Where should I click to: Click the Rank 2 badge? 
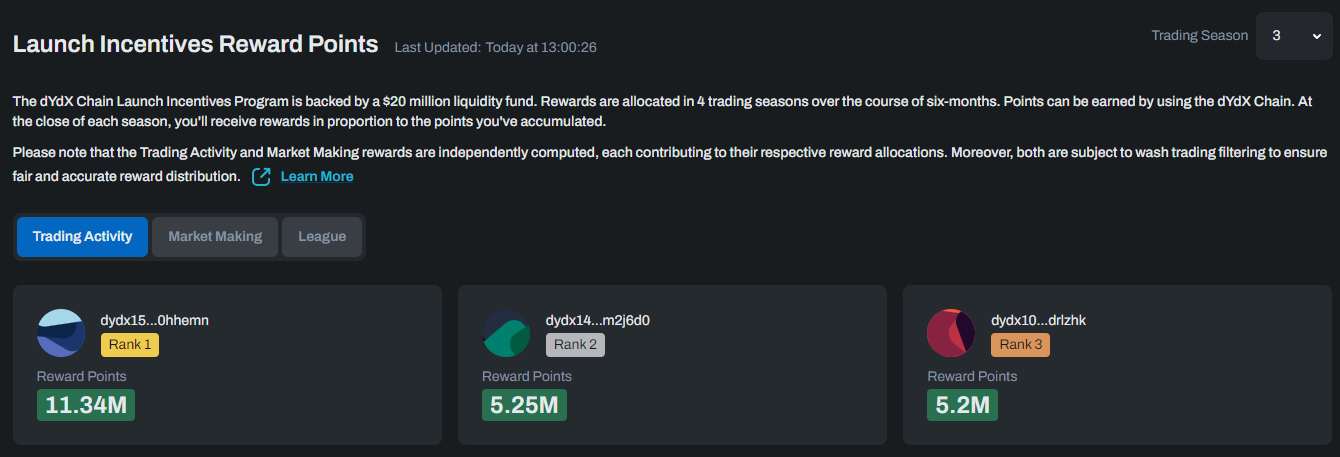point(575,345)
